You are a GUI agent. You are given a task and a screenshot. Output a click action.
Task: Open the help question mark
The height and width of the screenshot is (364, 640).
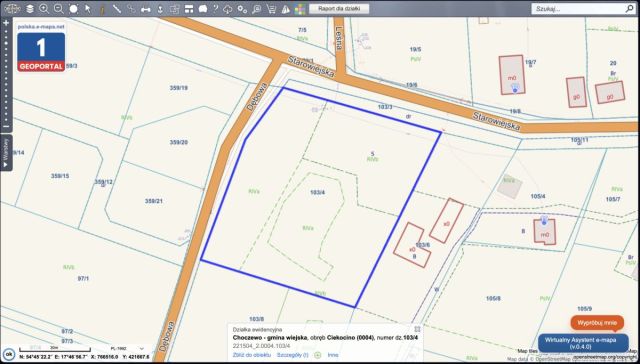pyautogui.click(x=216, y=9)
